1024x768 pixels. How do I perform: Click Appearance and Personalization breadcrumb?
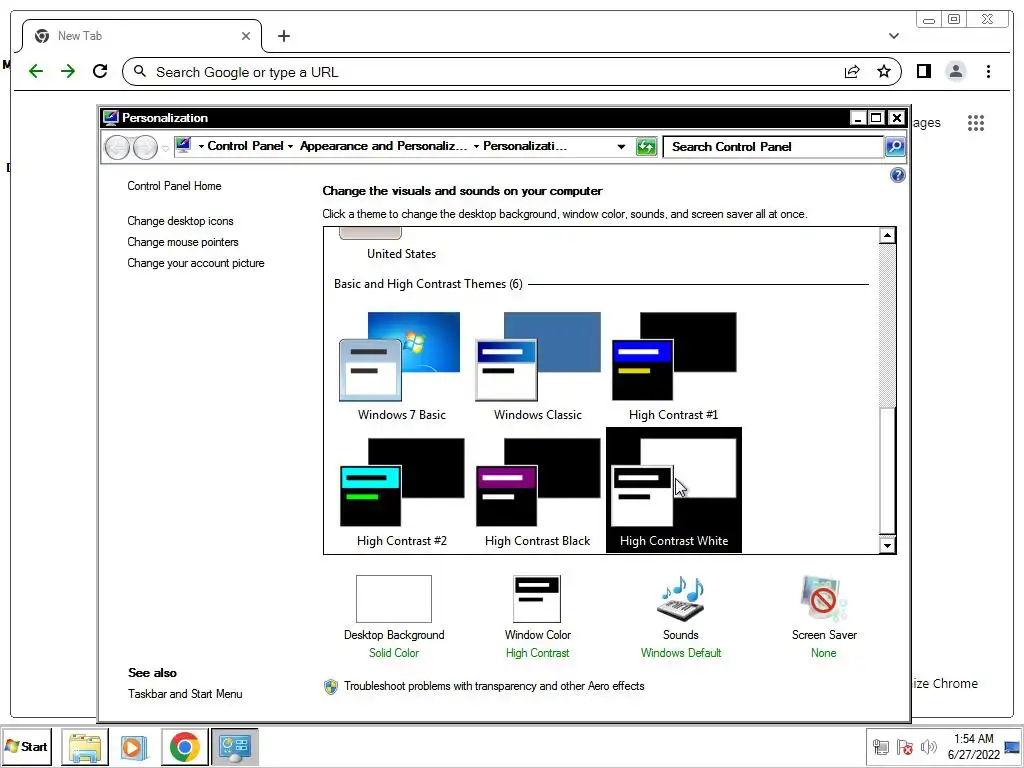(383, 146)
